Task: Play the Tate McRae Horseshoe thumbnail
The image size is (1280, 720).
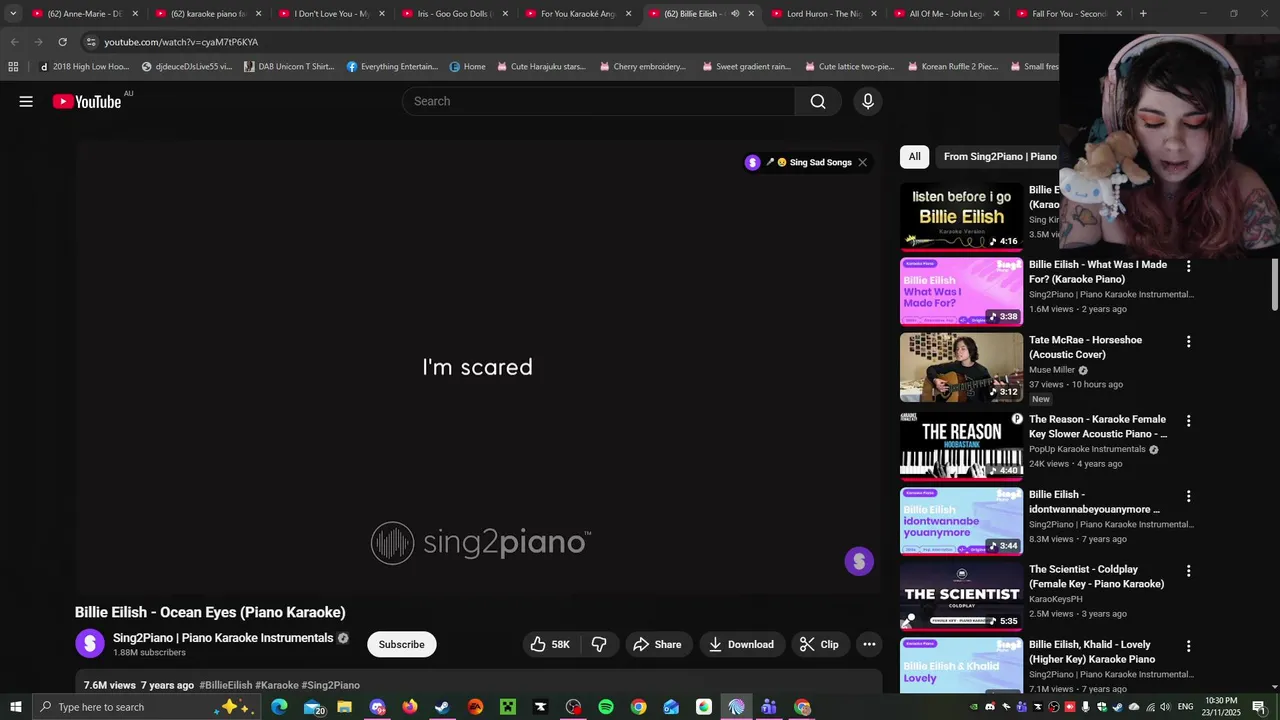Action: tap(961, 367)
